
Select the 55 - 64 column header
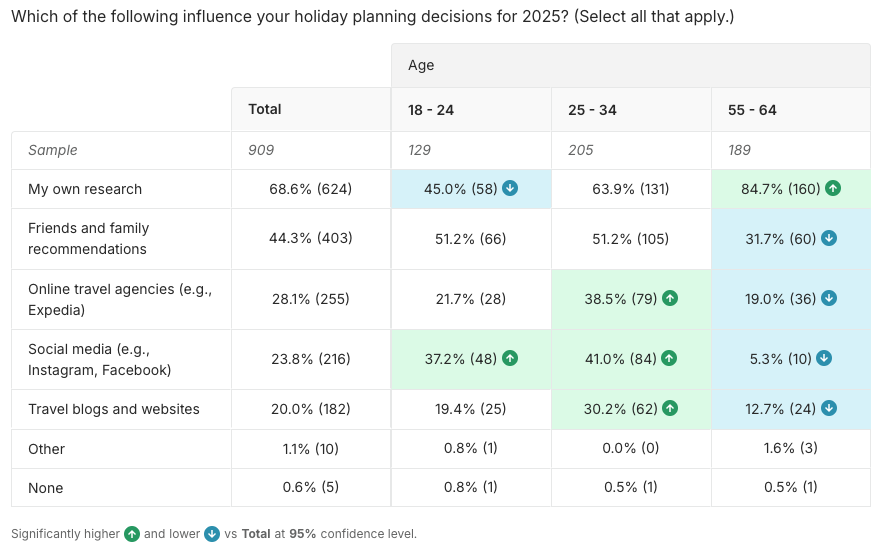(752, 110)
